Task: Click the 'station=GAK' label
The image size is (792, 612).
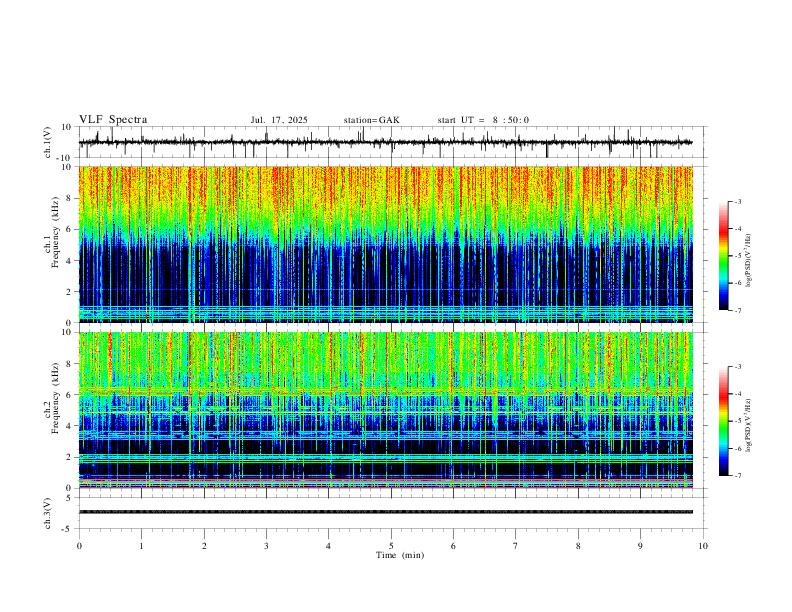Action: point(371,120)
